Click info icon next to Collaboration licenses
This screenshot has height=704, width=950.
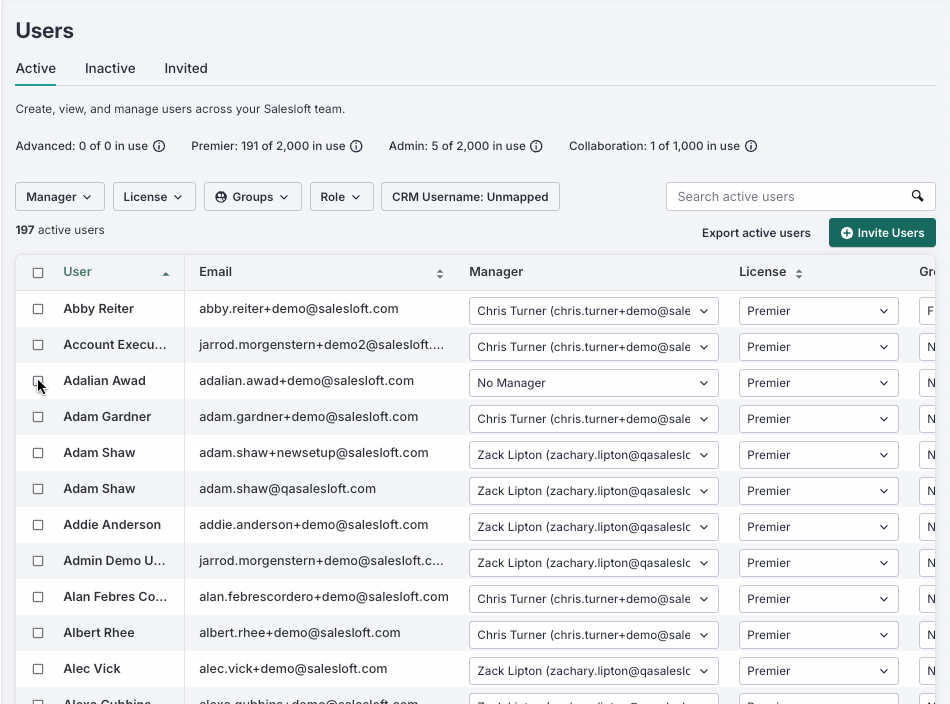pyautogui.click(x=751, y=146)
